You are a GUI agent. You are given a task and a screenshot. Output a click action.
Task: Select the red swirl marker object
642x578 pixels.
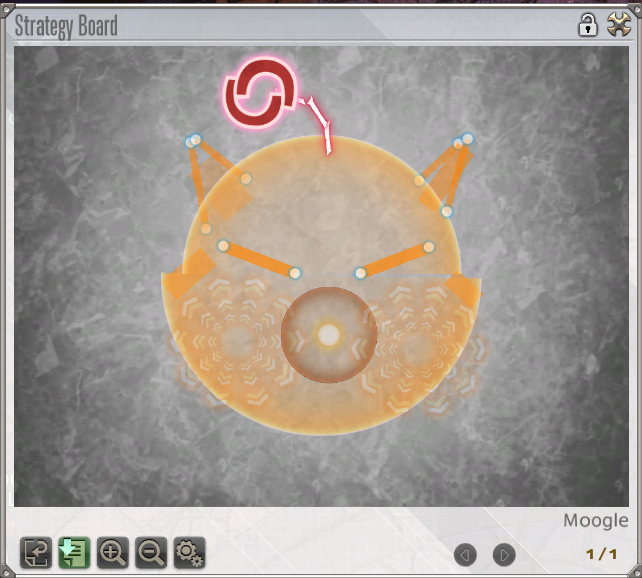click(x=260, y=93)
